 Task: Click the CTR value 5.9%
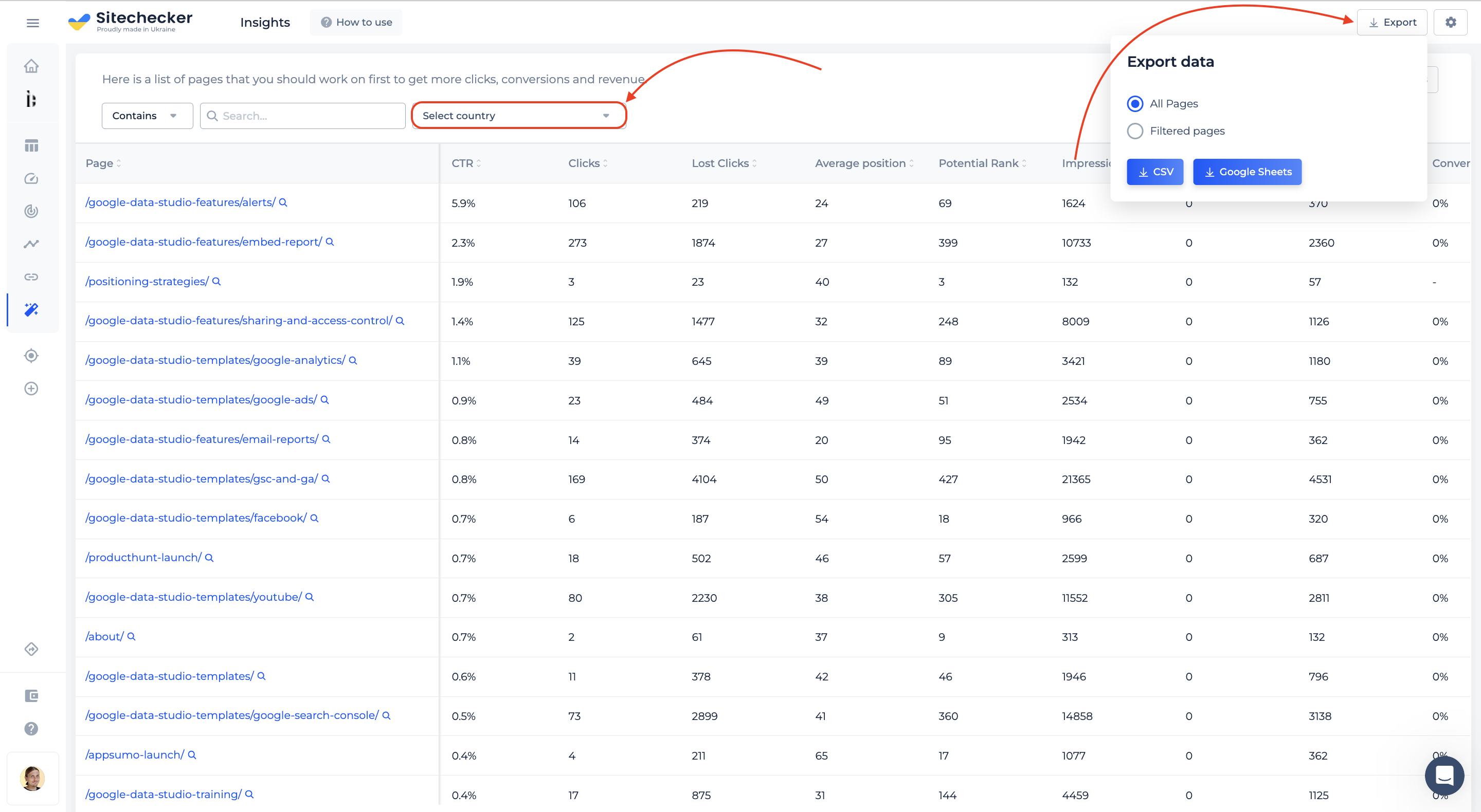463,204
